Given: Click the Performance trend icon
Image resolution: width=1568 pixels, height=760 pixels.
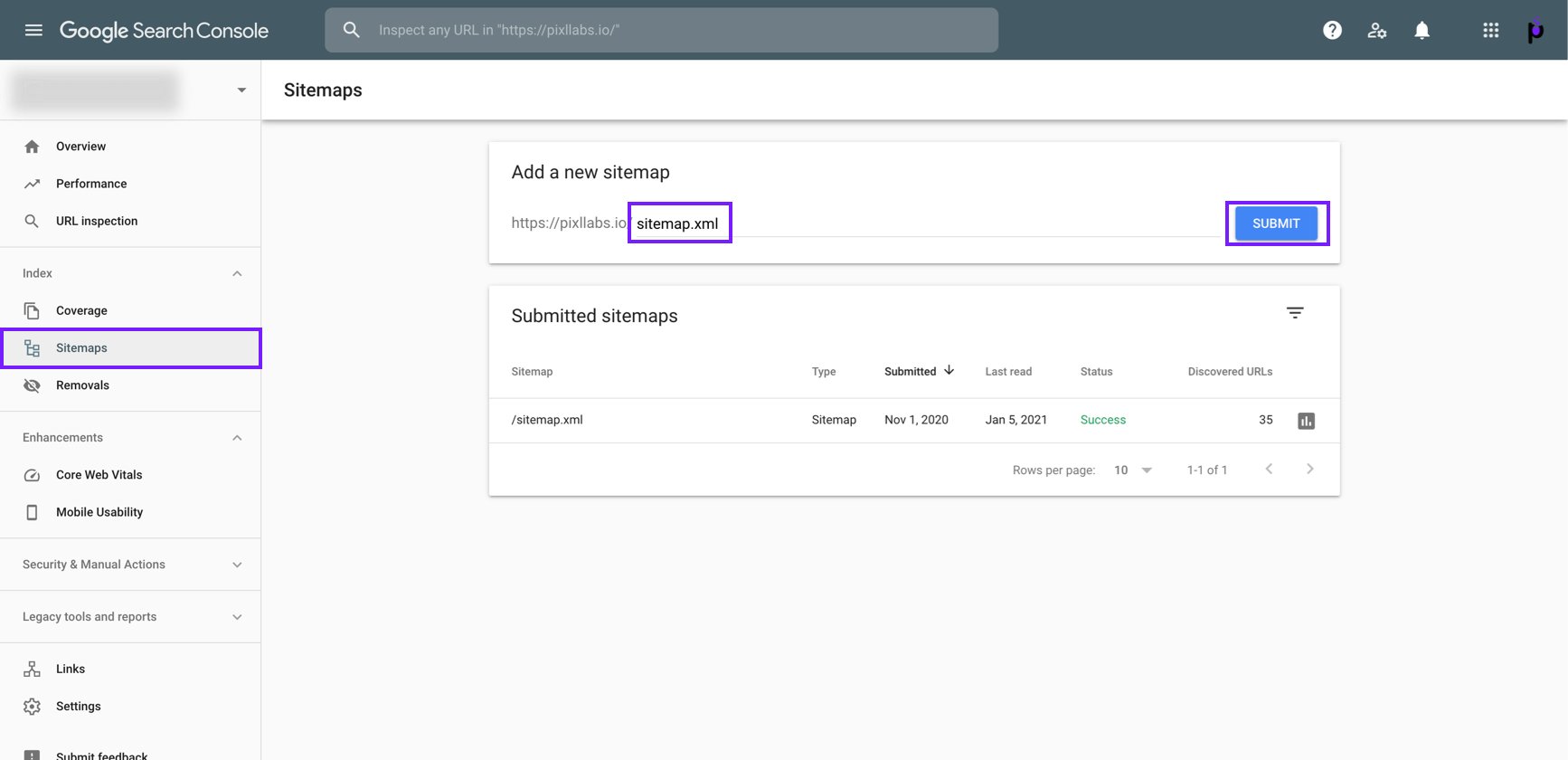Looking at the screenshot, I should (x=32, y=184).
